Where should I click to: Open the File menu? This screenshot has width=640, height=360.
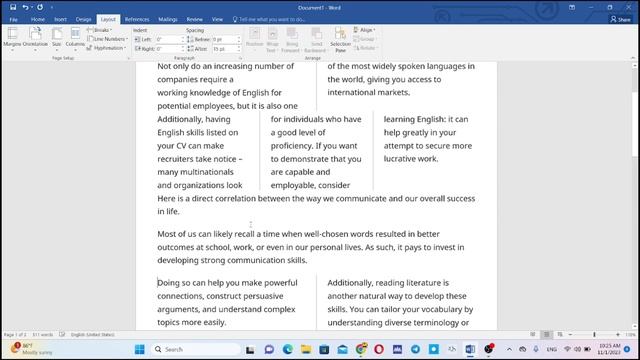(x=13, y=19)
